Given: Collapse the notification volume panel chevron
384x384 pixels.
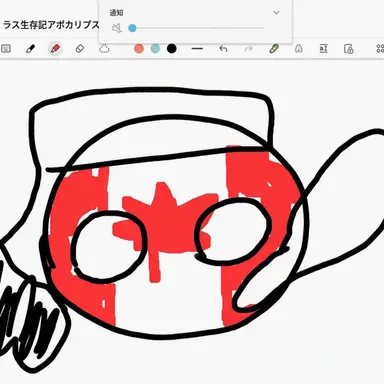Looking at the screenshot, I should pyautogui.click(x=276, y=13).
